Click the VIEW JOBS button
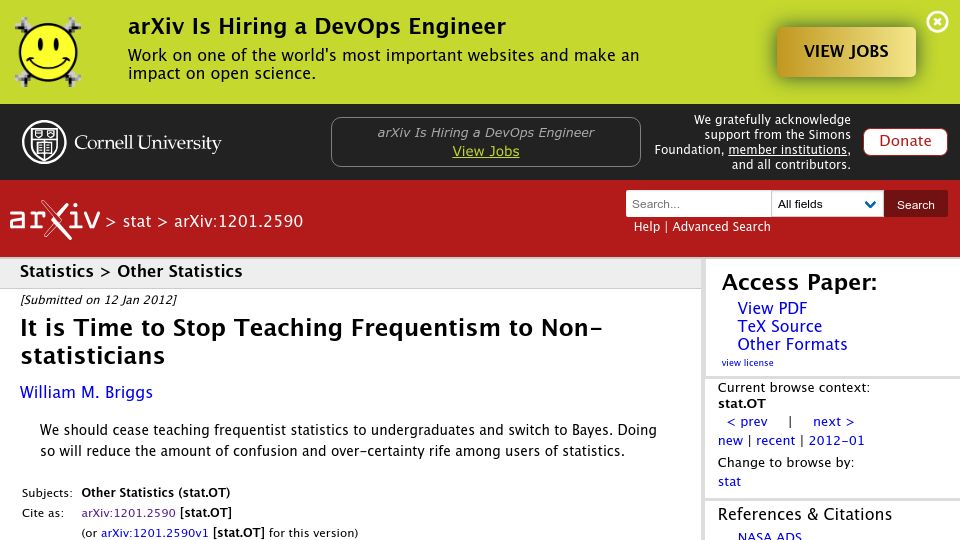The width and height of the screenshot is (960, 540). tap(846, 51)
